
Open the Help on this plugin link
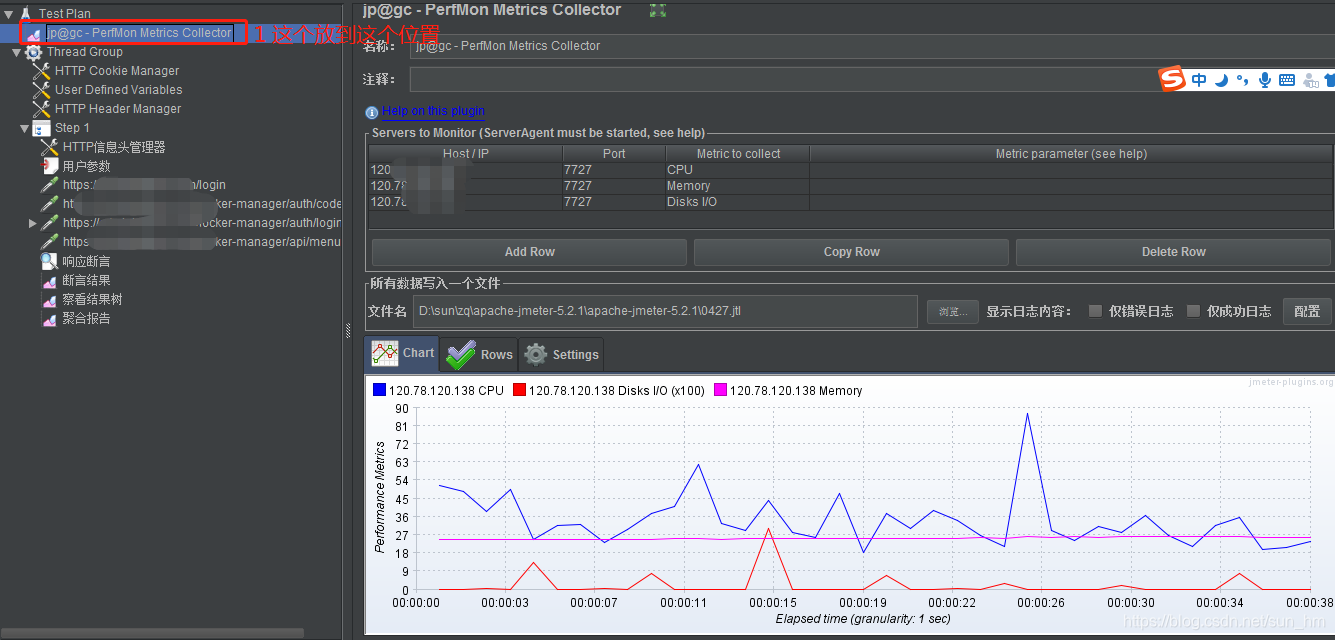click(x=434, y=111)
